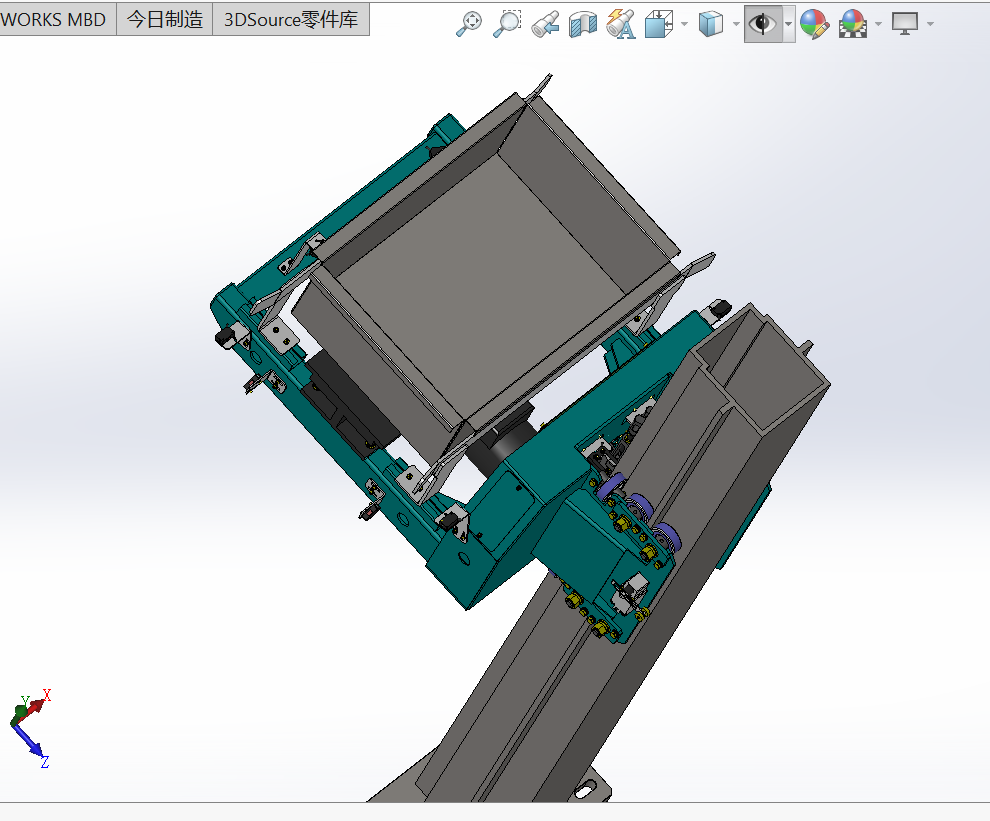This screenshot has height=821, width=990.
Task: Expand the Hide/Show Items dropdown arrow
Action: click(x=789, y=24)
